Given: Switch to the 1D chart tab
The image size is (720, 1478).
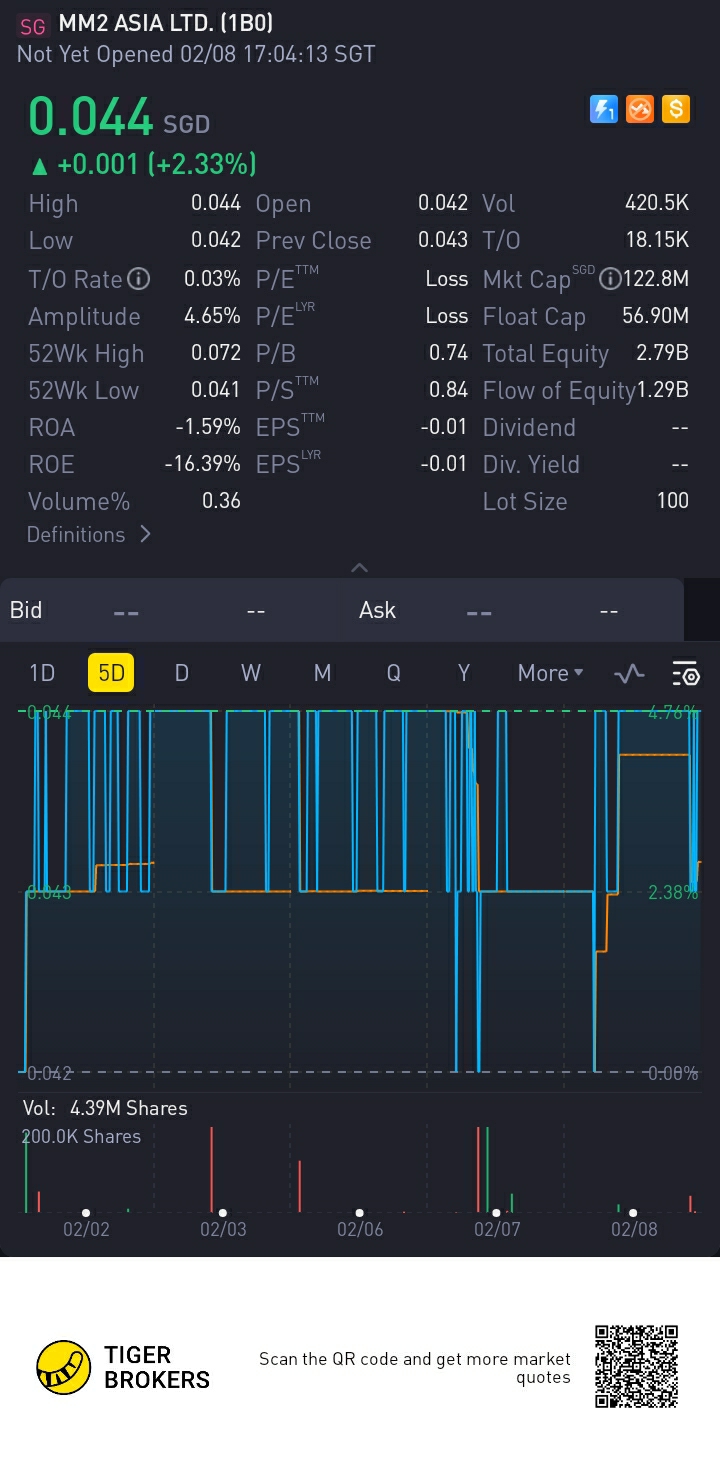Looking at the screenshot, I should (x=42, y=673).
